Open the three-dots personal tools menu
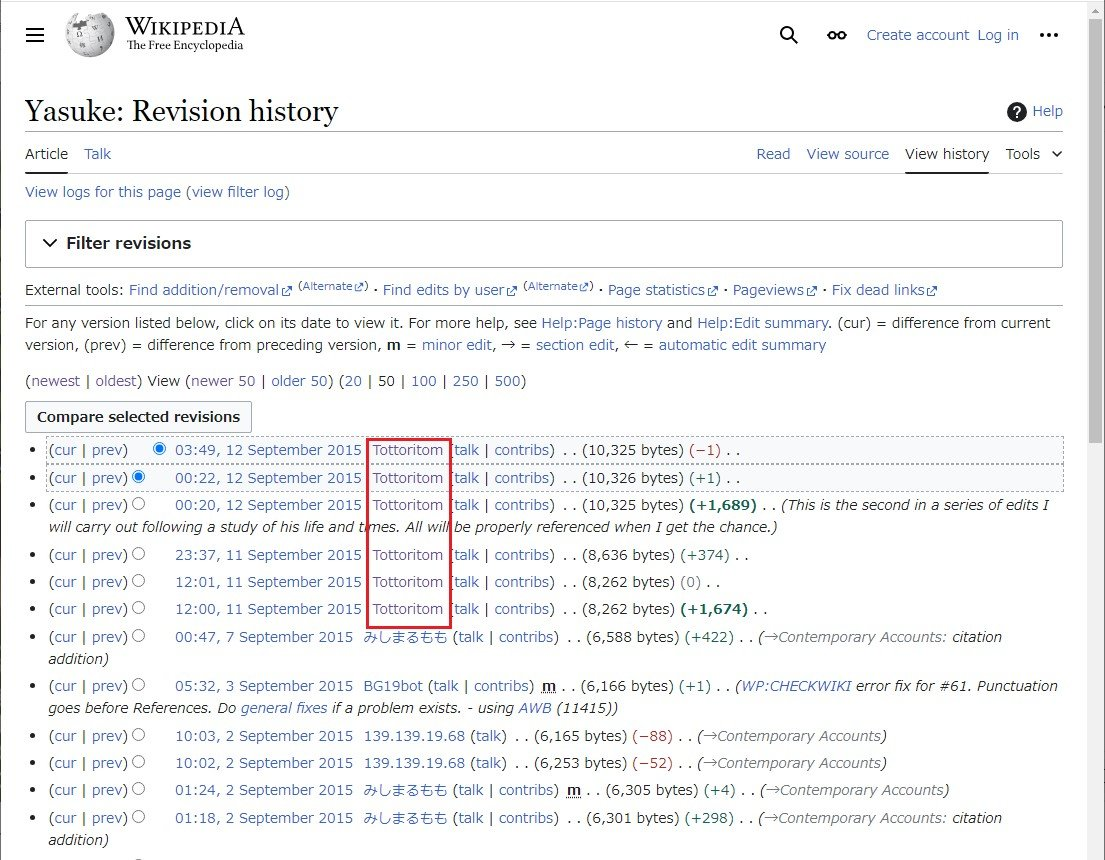 [1048, 35]
